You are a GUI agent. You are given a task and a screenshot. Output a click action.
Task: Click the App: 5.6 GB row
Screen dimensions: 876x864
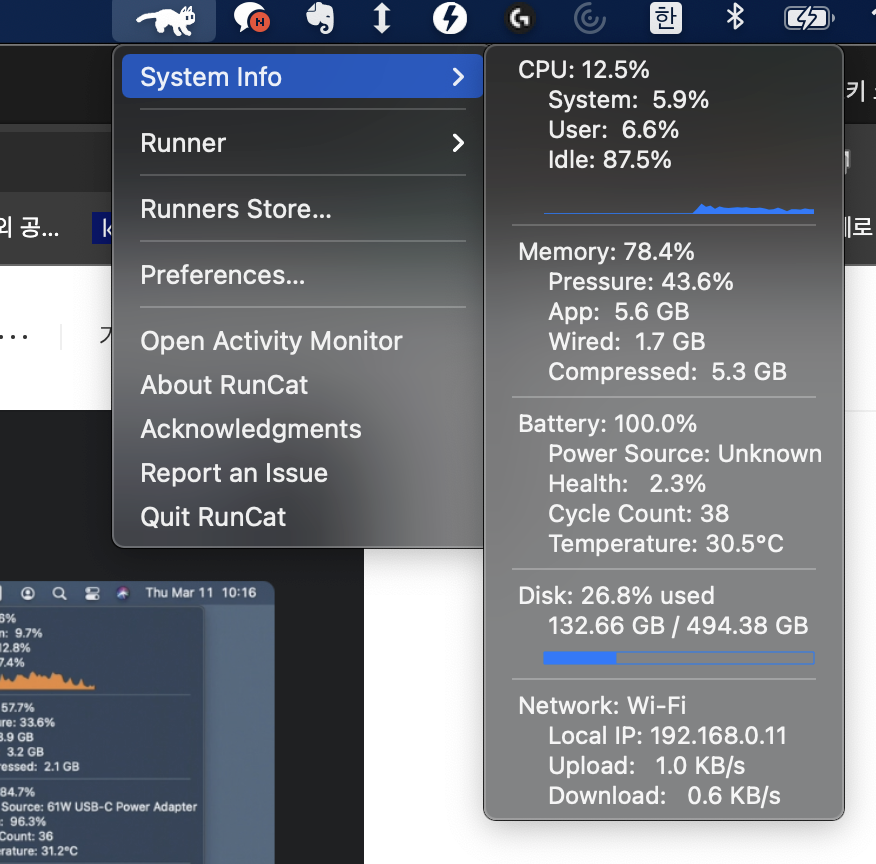click(x=618, y=312)
